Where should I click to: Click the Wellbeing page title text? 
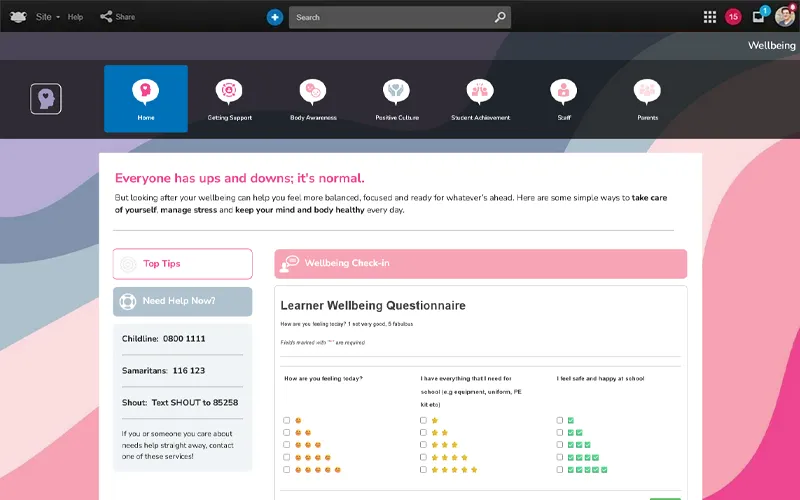tap(771, 45)
